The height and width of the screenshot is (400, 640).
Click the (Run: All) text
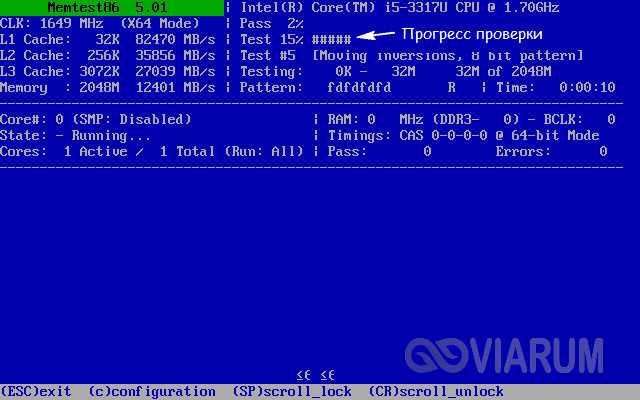click(264, 152)
